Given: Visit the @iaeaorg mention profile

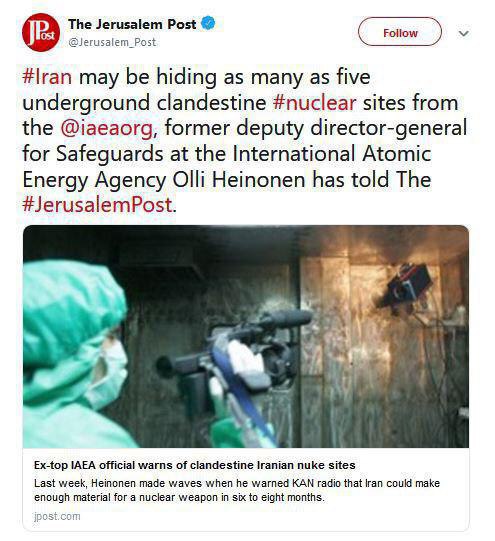Looking at the screenshot, I should tap(109, 128).
